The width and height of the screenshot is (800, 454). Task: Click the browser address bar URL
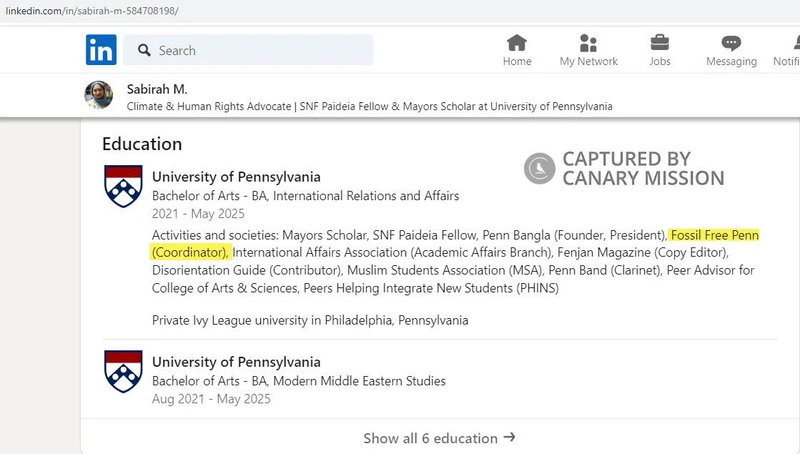[x=92, y=11]
